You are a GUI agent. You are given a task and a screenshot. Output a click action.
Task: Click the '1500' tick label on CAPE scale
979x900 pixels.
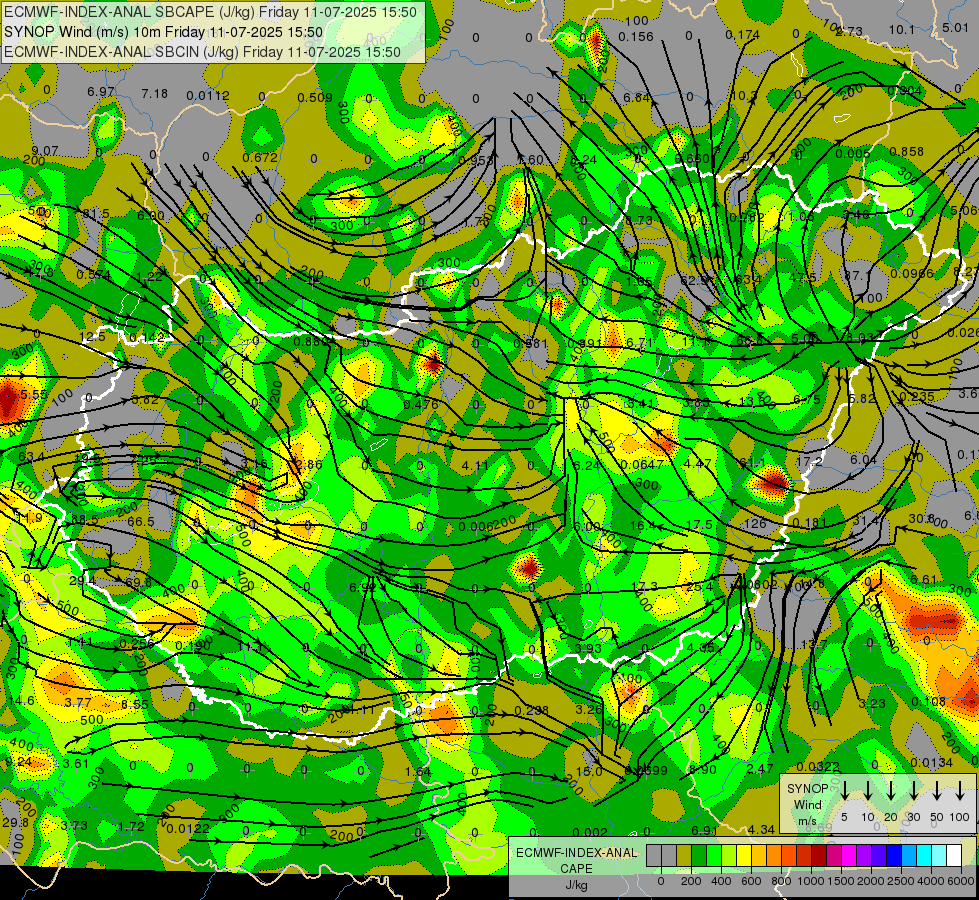tap(841, 881)
